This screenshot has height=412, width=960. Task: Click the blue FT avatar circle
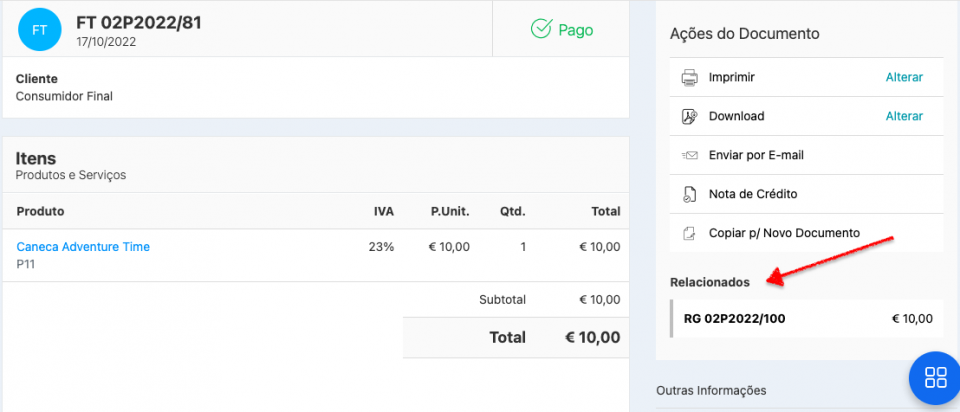tap(39, 30)
